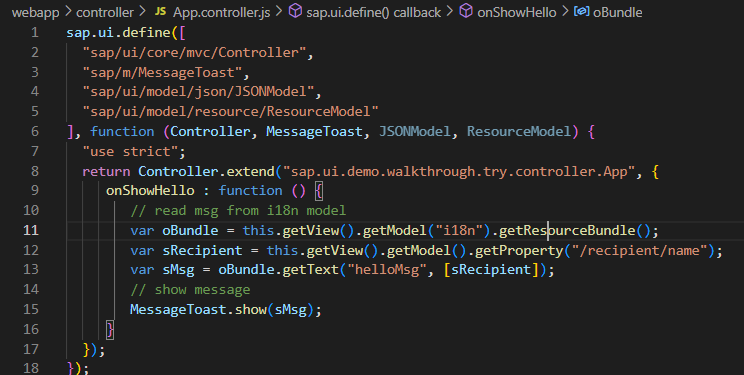The width and height of the screenshot is (744, 375).
Task: Click the return keyword on line 8
Action: [106, 171]
